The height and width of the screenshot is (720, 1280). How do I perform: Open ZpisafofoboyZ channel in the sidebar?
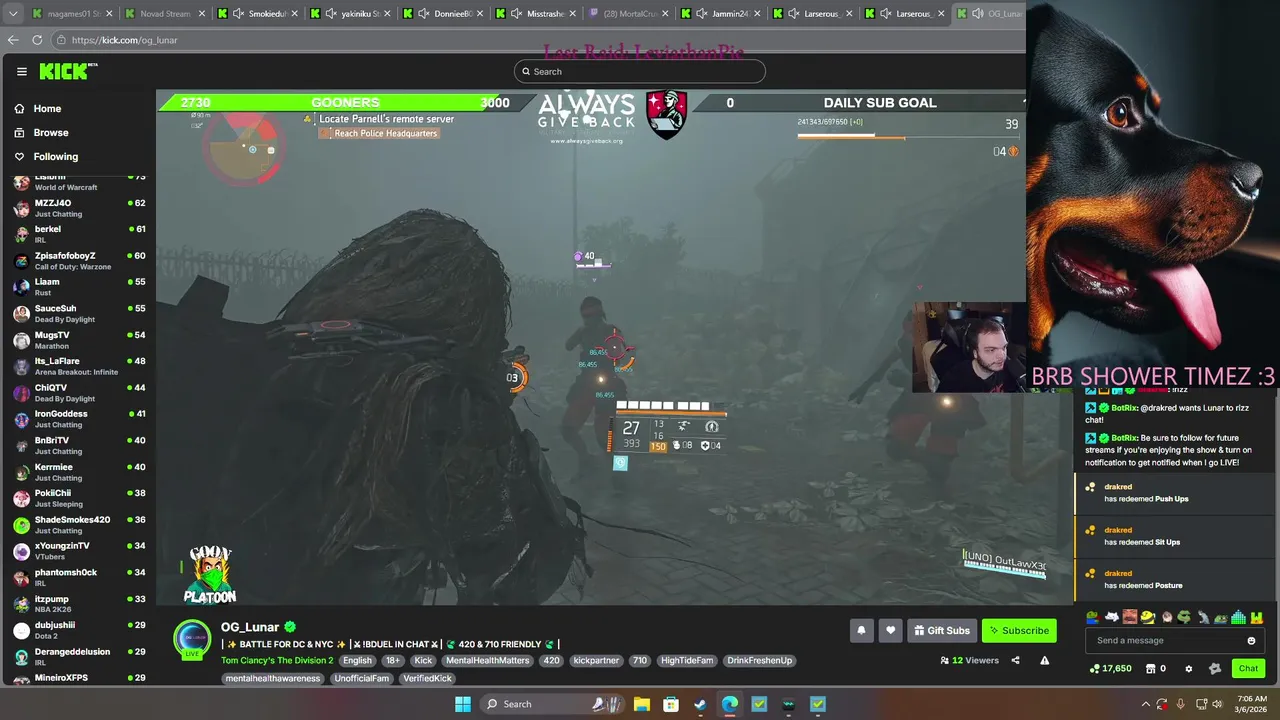click(78, 261)
